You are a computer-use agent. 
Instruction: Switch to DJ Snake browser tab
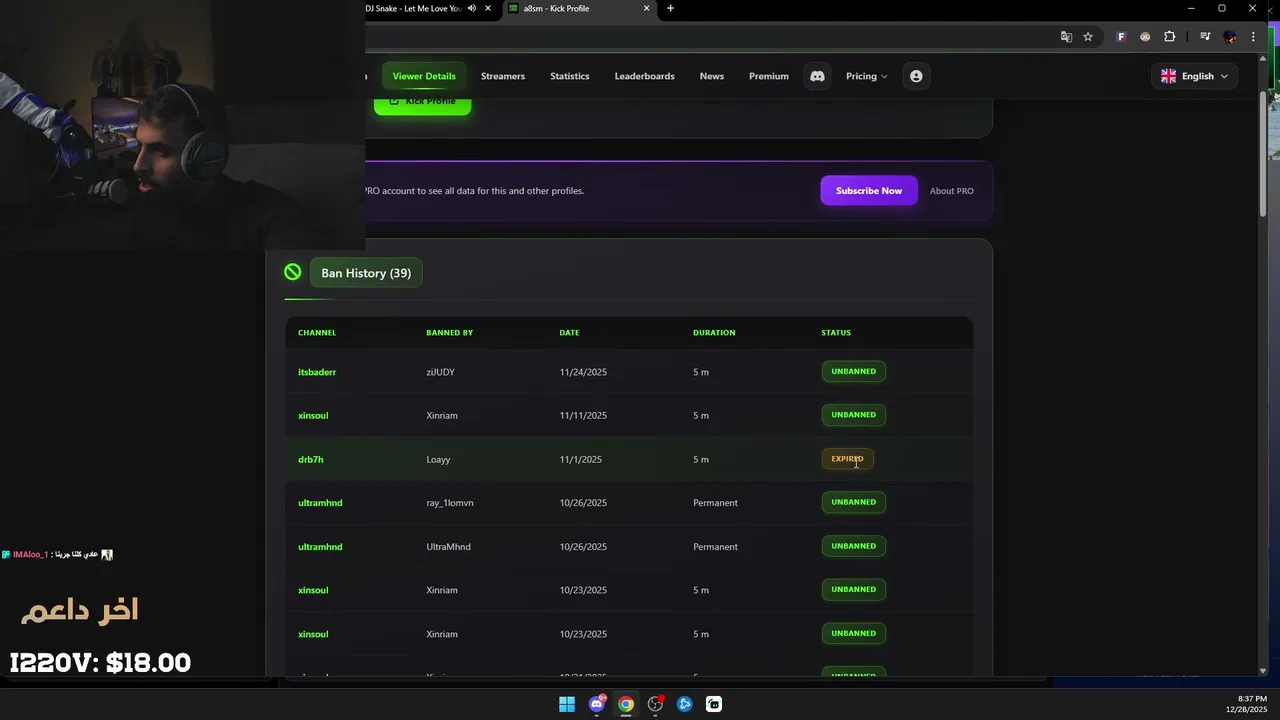(x=415, y=8)
